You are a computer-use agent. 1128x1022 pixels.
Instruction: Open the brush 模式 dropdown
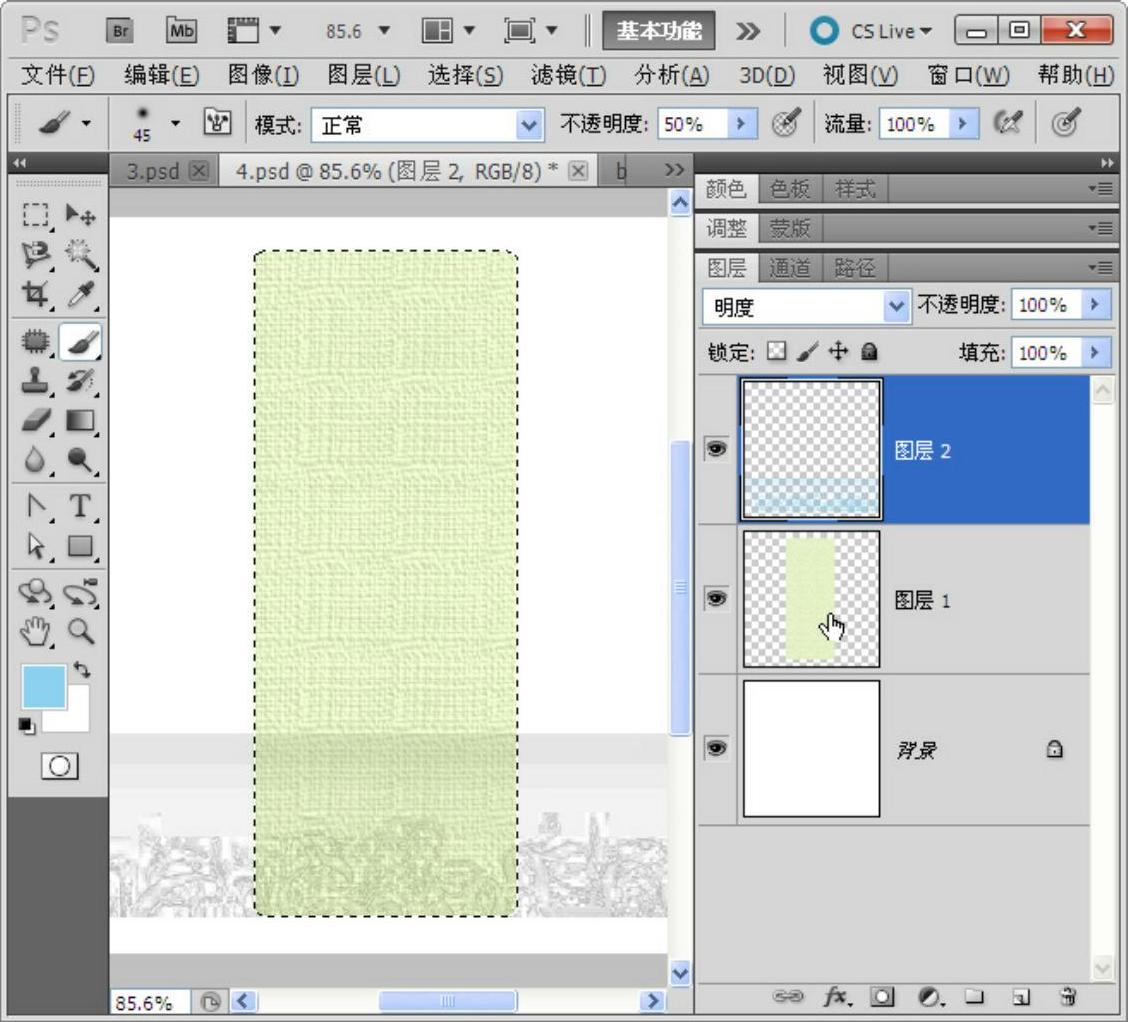(529, 125)
